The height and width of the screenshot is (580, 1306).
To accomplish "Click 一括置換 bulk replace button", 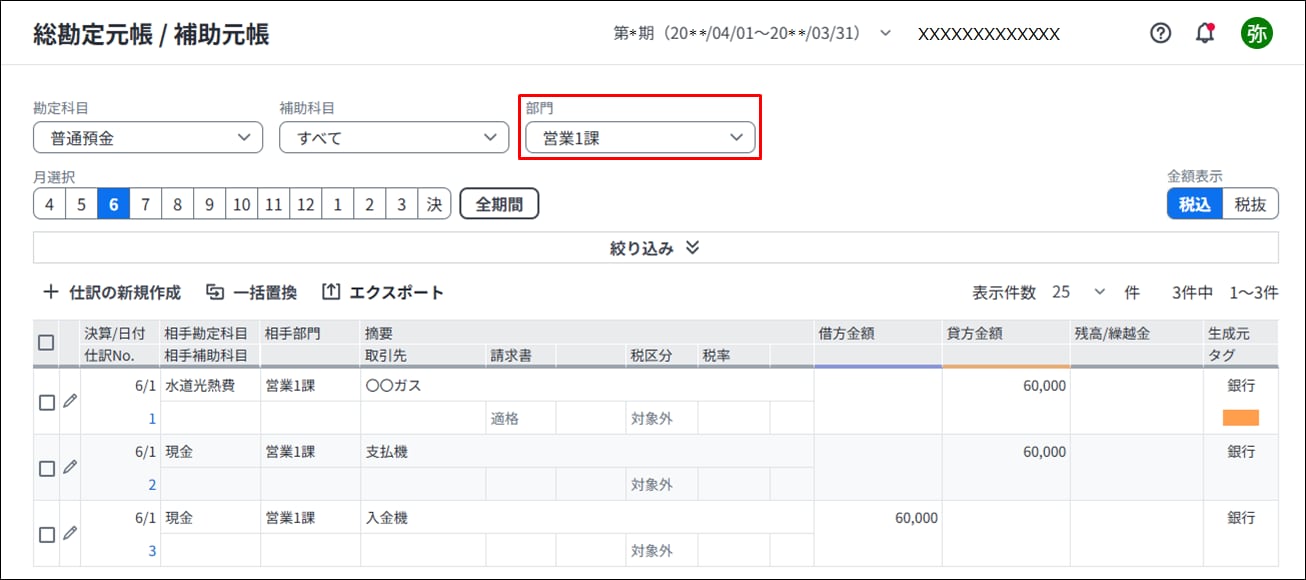I will 251,292.
